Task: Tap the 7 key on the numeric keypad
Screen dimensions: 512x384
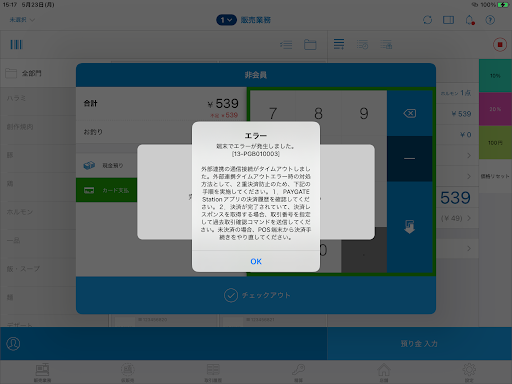Action: pos(273,113)
